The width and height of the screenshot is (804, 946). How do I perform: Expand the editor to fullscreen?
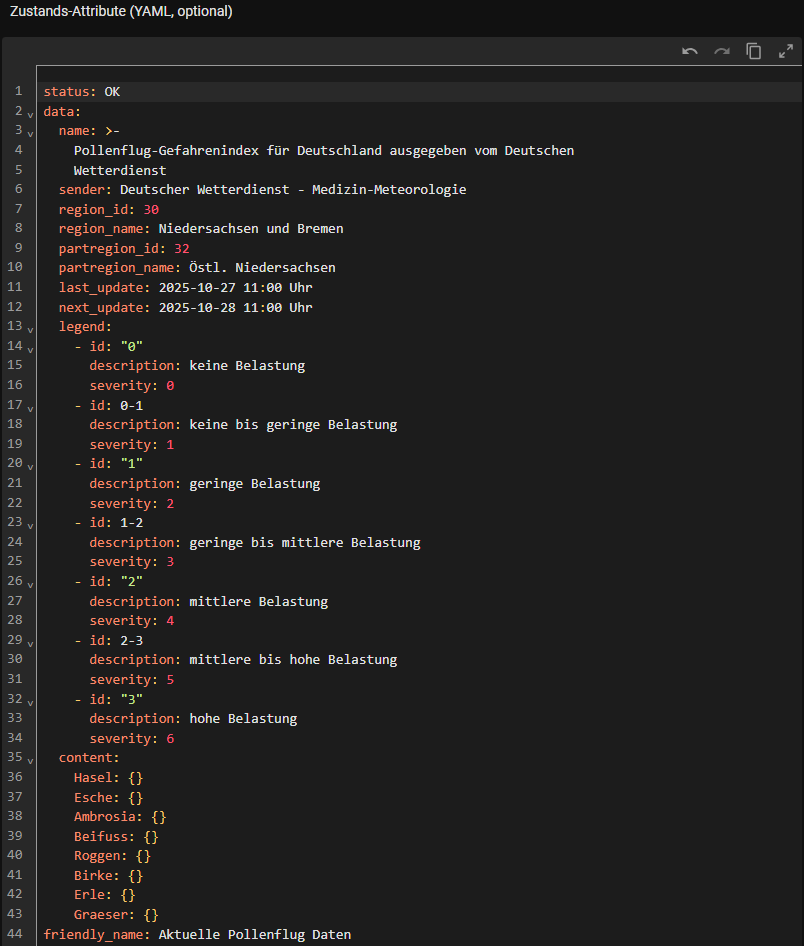coord(785,51)
